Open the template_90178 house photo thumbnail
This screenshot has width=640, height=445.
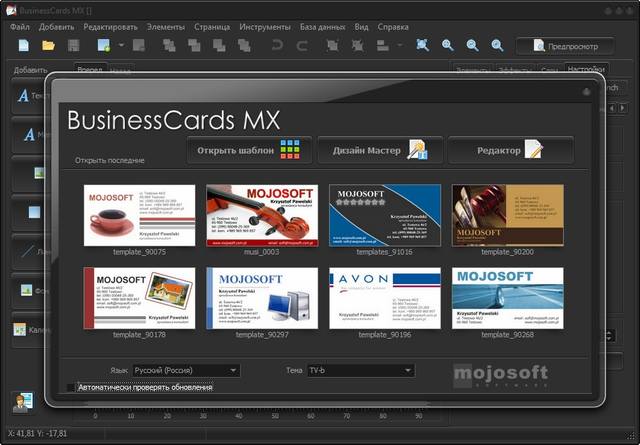tap(140, 298)
